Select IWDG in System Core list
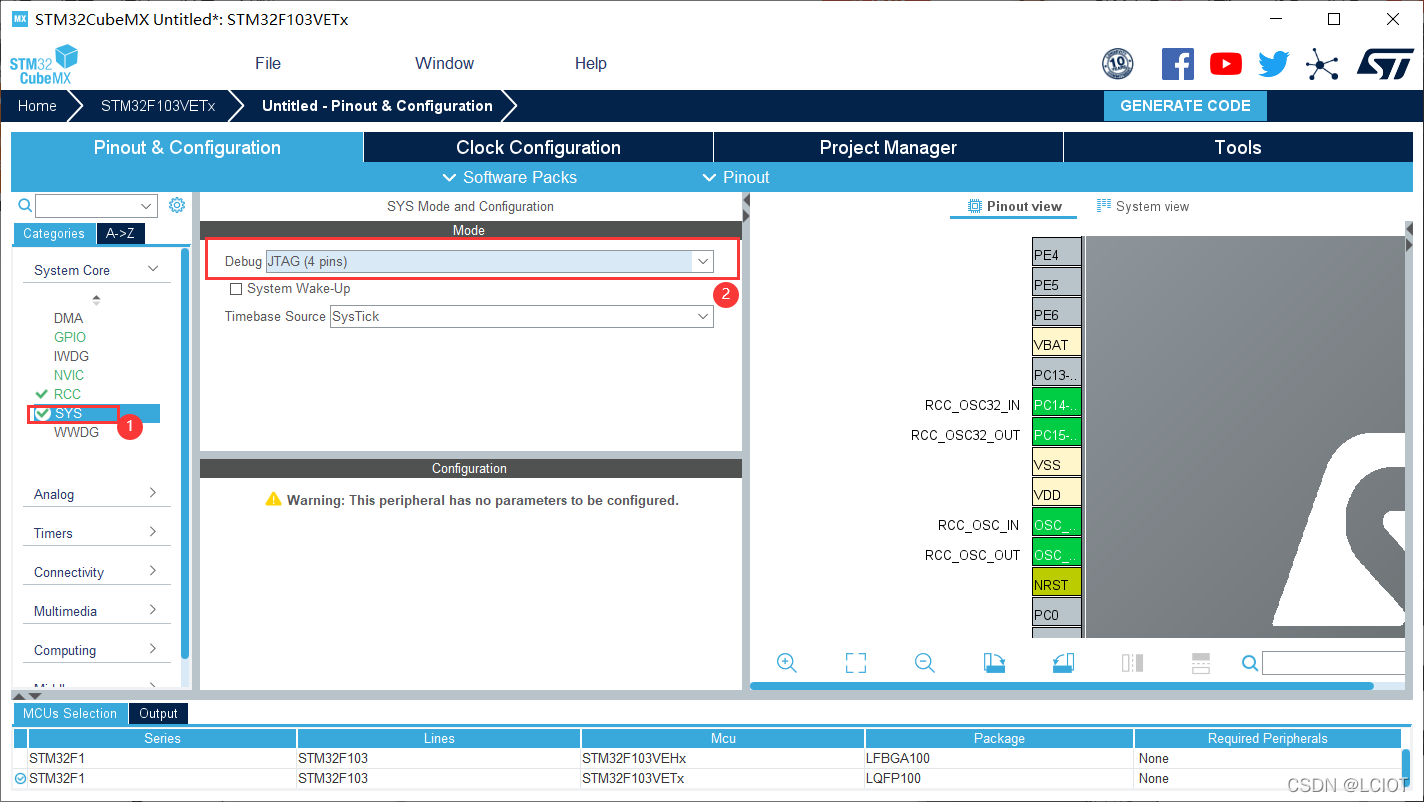 click(71, 356)
